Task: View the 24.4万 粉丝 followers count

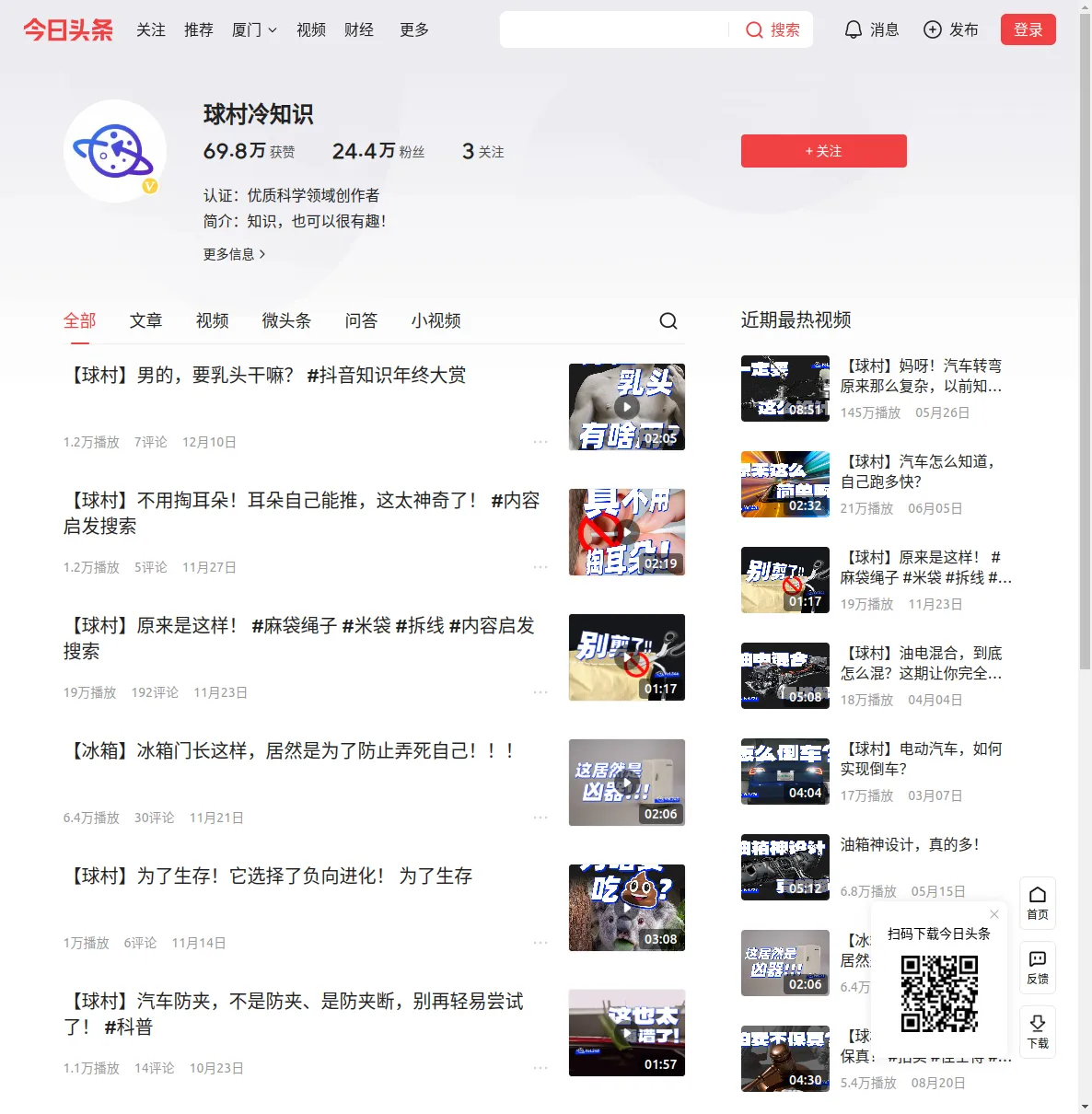Action: 378,151
